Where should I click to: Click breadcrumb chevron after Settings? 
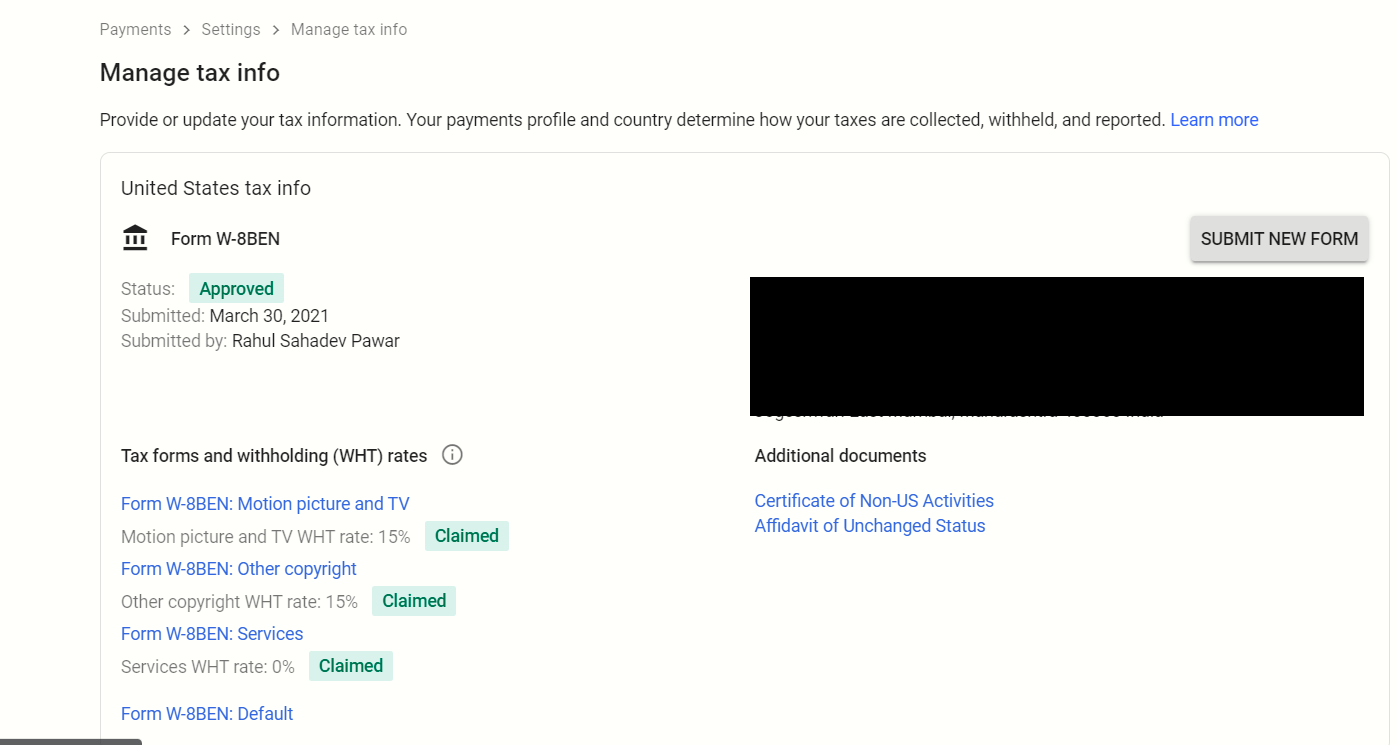pyautogui.click(x=276, y=30)
